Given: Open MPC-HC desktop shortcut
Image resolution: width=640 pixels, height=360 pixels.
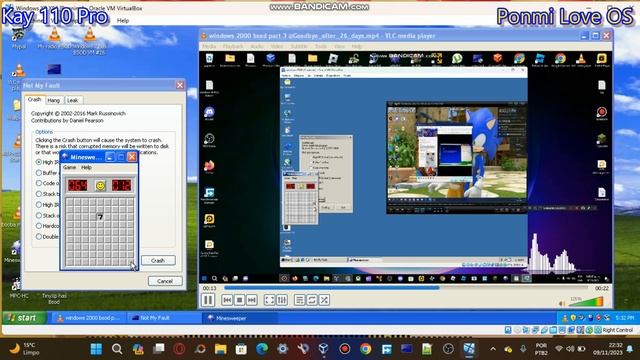Looking at the screenshot, I should click(18, 287).
